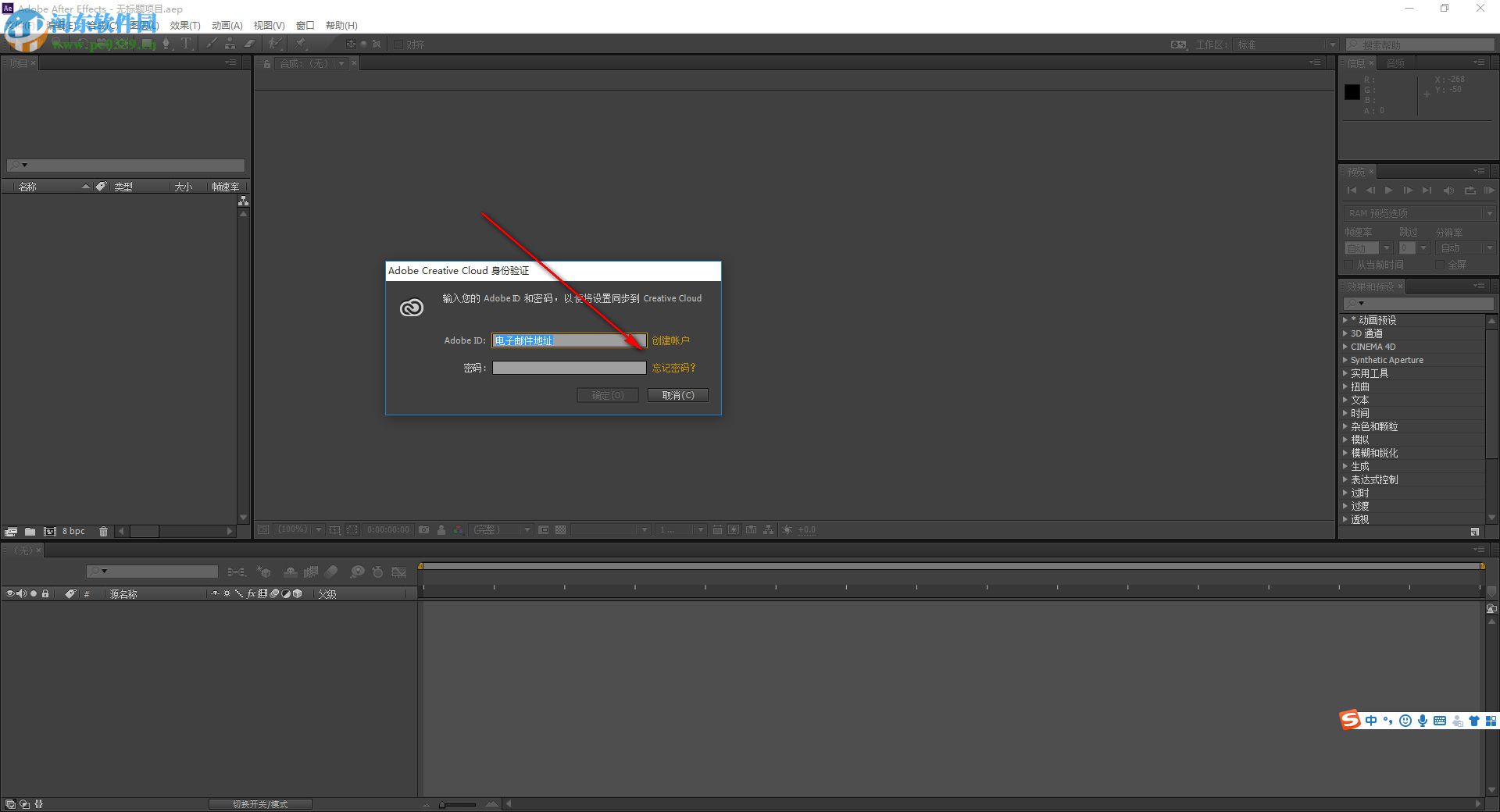The height and width of the screenshot is (812, 1500).
Task: Select the Clone Stamp tool
Action: click(x=230, y=45)
